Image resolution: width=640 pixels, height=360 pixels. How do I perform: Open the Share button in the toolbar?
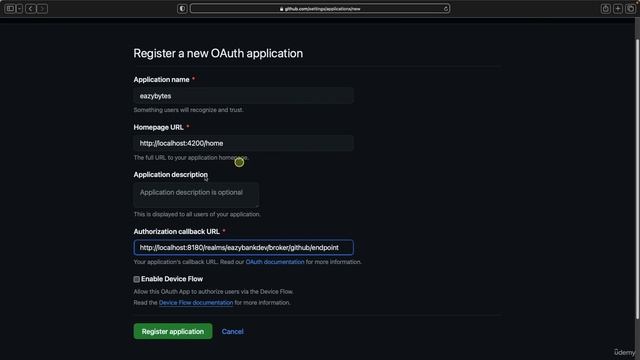click(x=606, y=9)
